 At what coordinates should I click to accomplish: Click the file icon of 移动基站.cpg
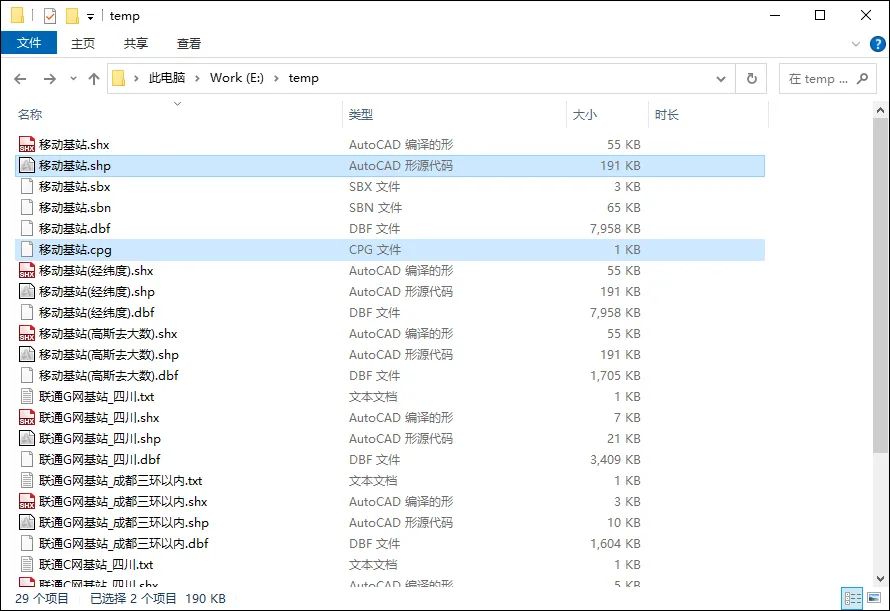tap(27, 249)
